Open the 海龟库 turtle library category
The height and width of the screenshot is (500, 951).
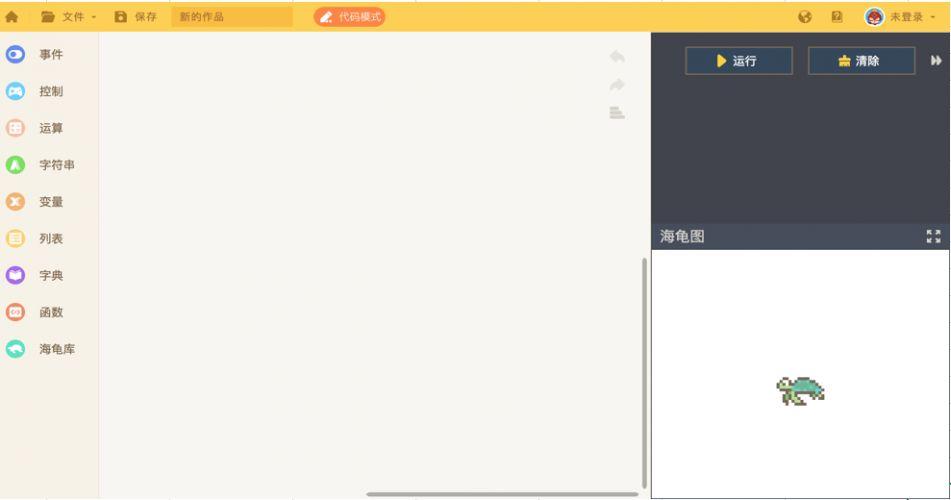pyautogui.click(x=41, y=349)
